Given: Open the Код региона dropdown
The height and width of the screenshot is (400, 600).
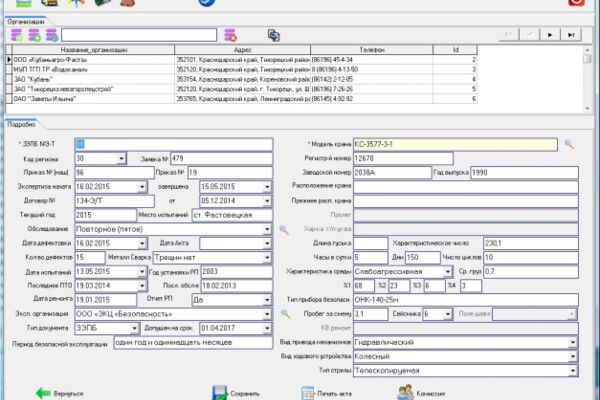Looking at the screenshot, I should point(121,158).
